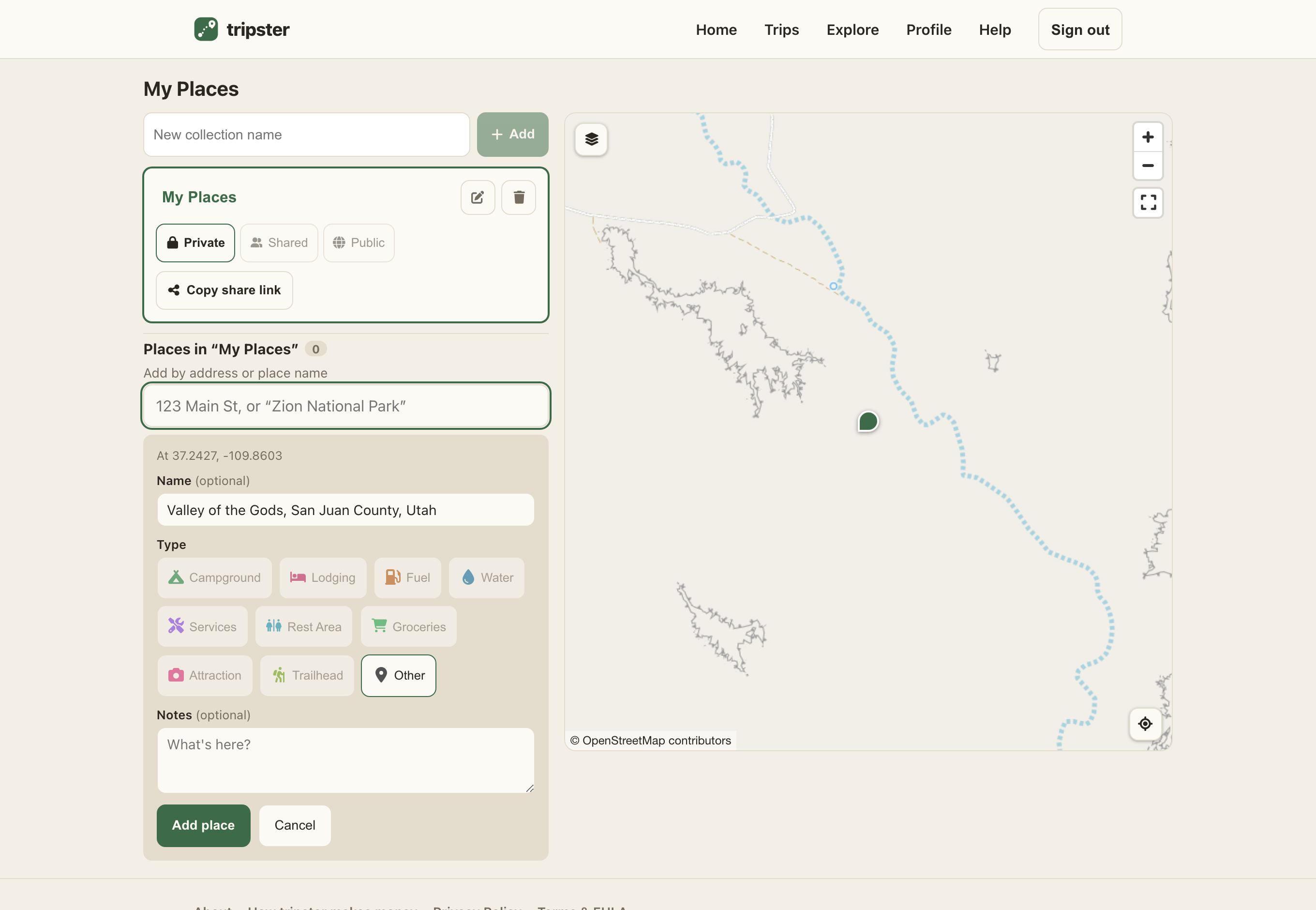
Task: Locate my current position on map
Action: tap(1144, 724)
